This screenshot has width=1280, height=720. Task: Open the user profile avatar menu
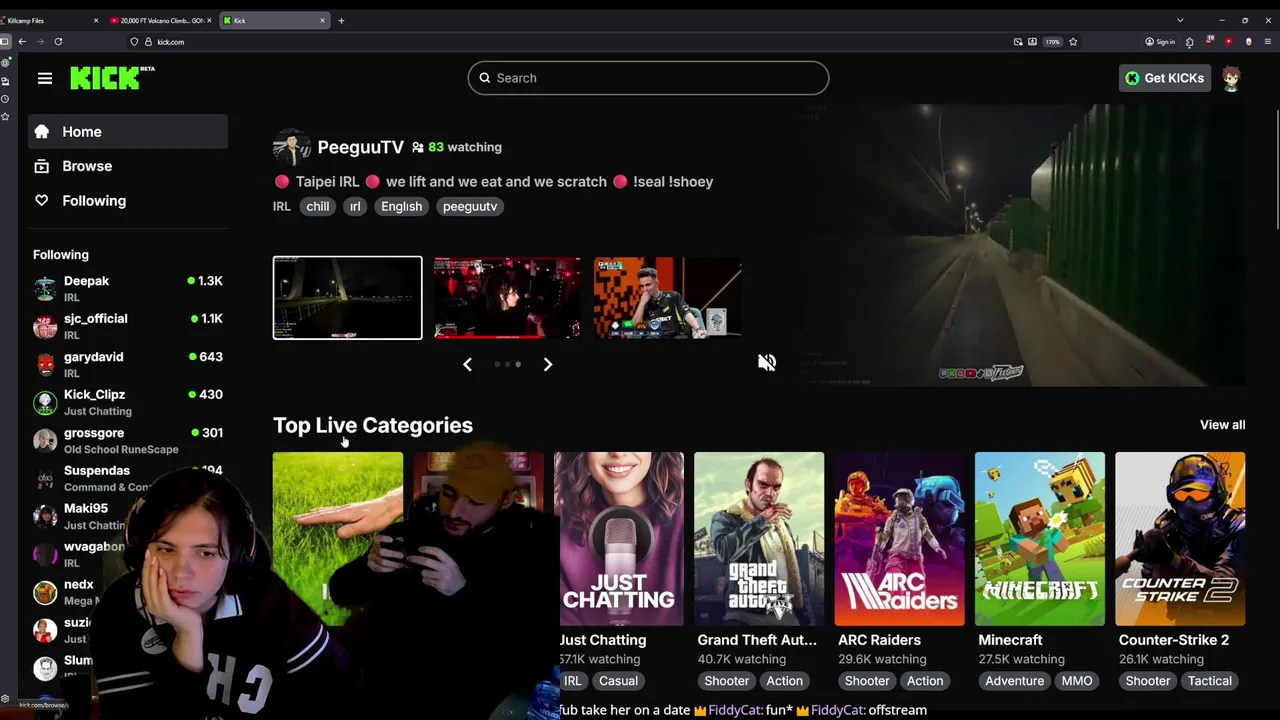(1231, 78)
